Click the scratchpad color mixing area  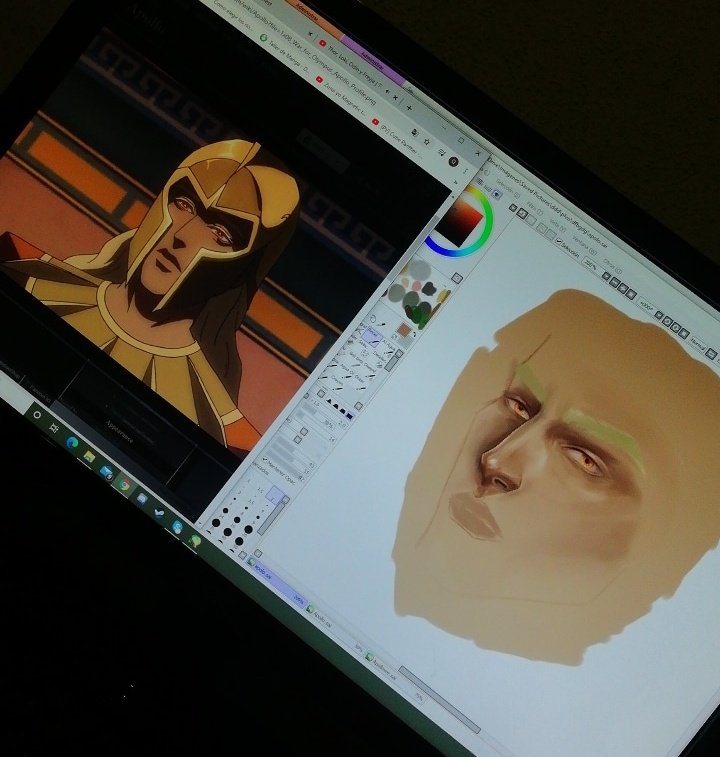[418, 293]
